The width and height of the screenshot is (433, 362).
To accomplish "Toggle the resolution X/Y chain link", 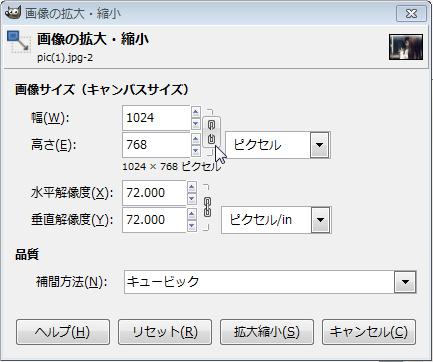I will pos(207,207).
